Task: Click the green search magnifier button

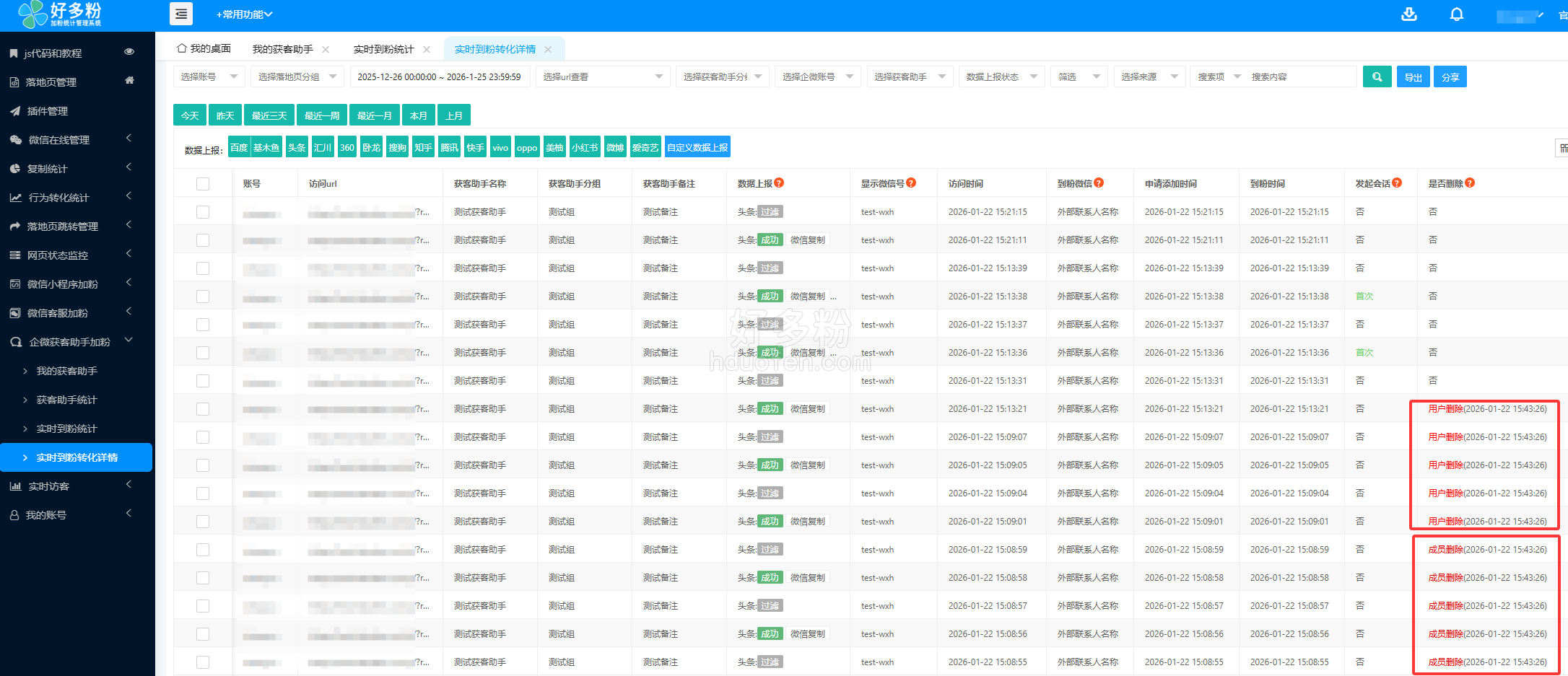Action: point(1377,76)
